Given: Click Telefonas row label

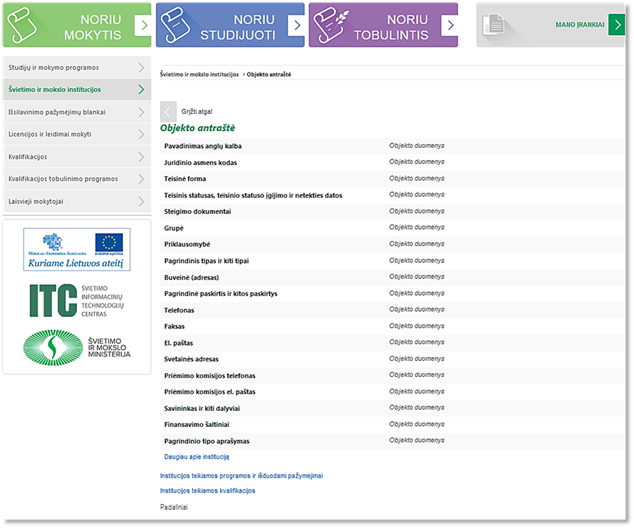Looking at the screenshot, I should pyautogui.click(x=179, y=310).
